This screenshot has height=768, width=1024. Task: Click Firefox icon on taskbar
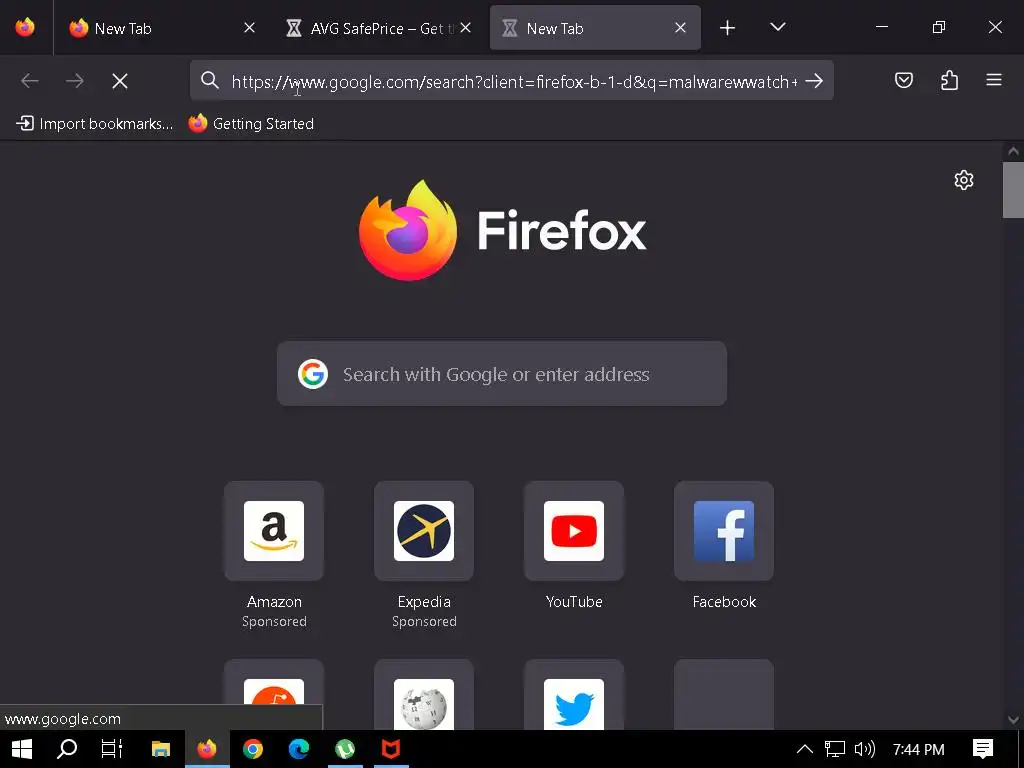point(207,749)
